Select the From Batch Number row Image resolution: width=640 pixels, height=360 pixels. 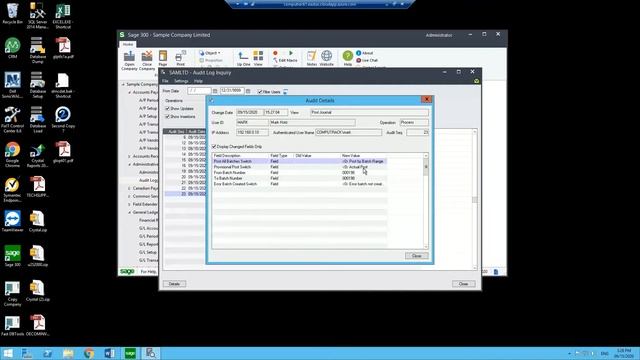click(x=299, y=173)
